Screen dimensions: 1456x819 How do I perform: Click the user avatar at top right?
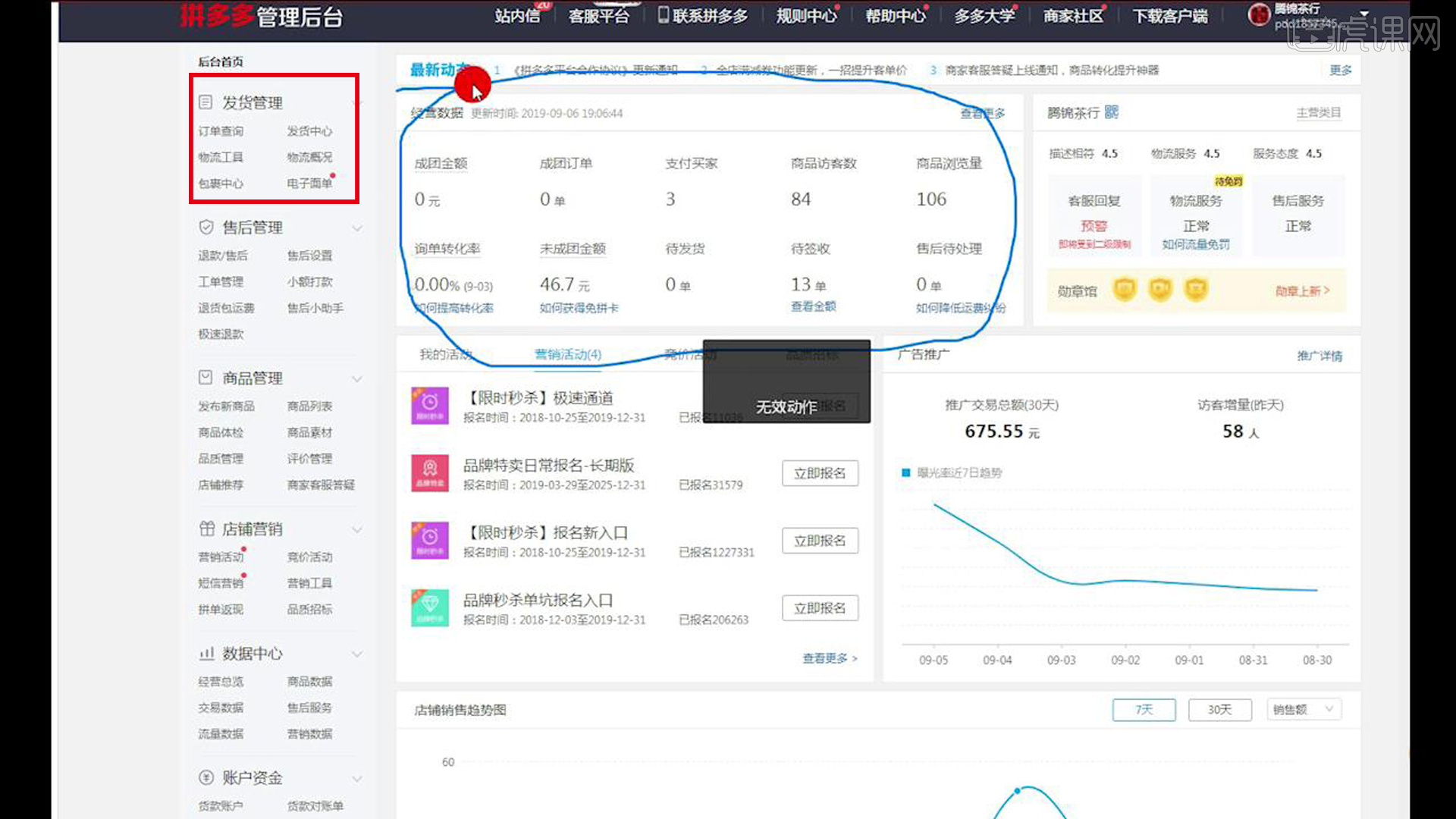(x=1259, y=14)
